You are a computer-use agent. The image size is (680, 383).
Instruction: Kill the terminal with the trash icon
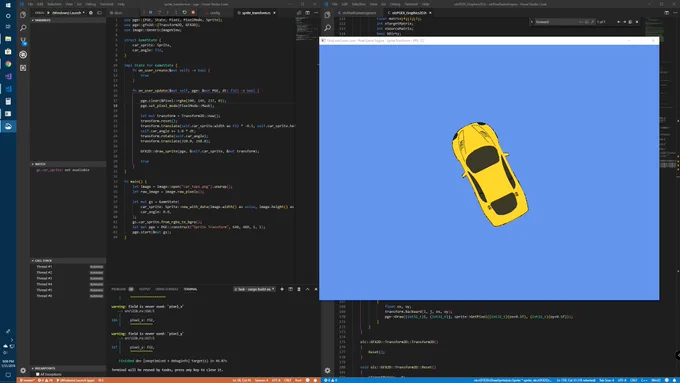(x=299, y=289)
